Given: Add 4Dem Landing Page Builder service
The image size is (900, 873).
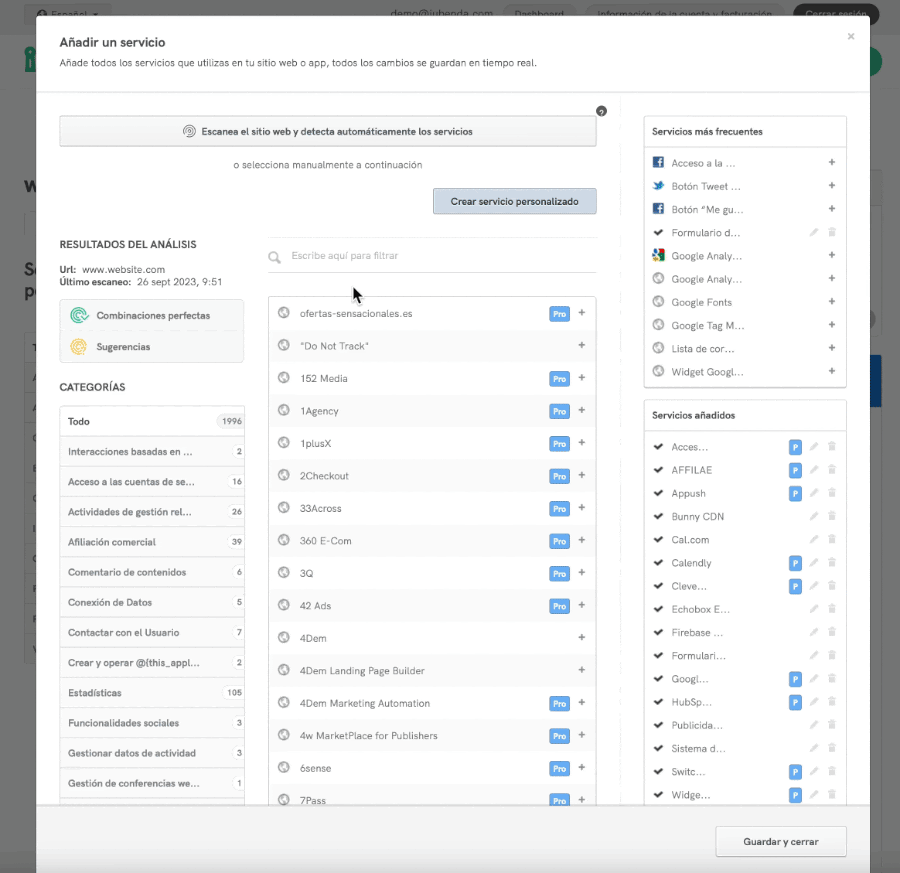Looking at the screenshot, I should click(x=581, y=671).
